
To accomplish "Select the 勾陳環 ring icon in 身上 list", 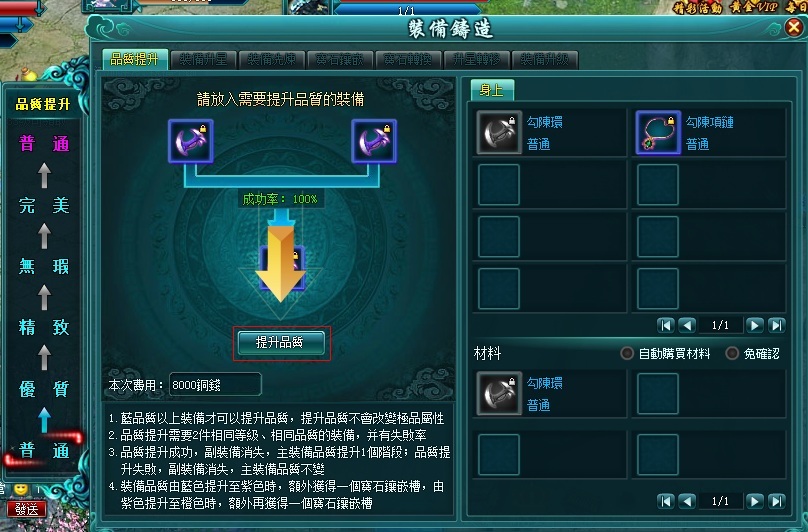I will coord(498,132).
